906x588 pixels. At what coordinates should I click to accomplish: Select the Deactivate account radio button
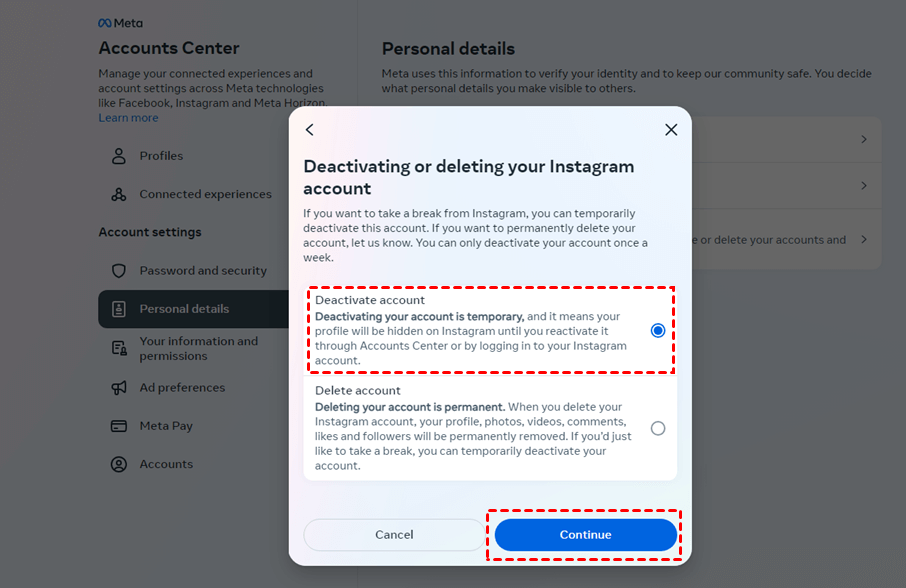pyautogui.click(x=658, y=330)
